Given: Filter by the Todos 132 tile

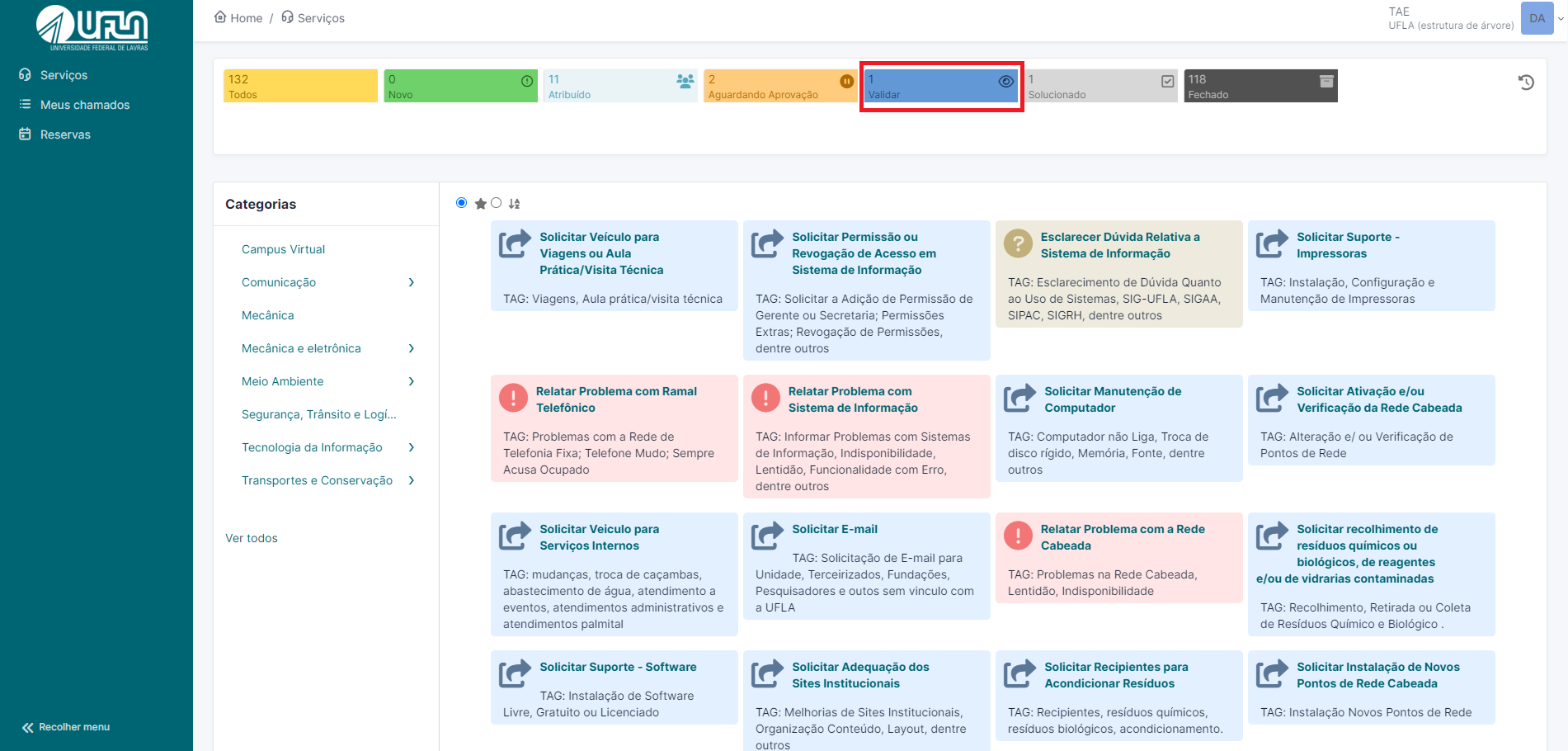Looking at the screenshot, I should [x=300, y=86].
